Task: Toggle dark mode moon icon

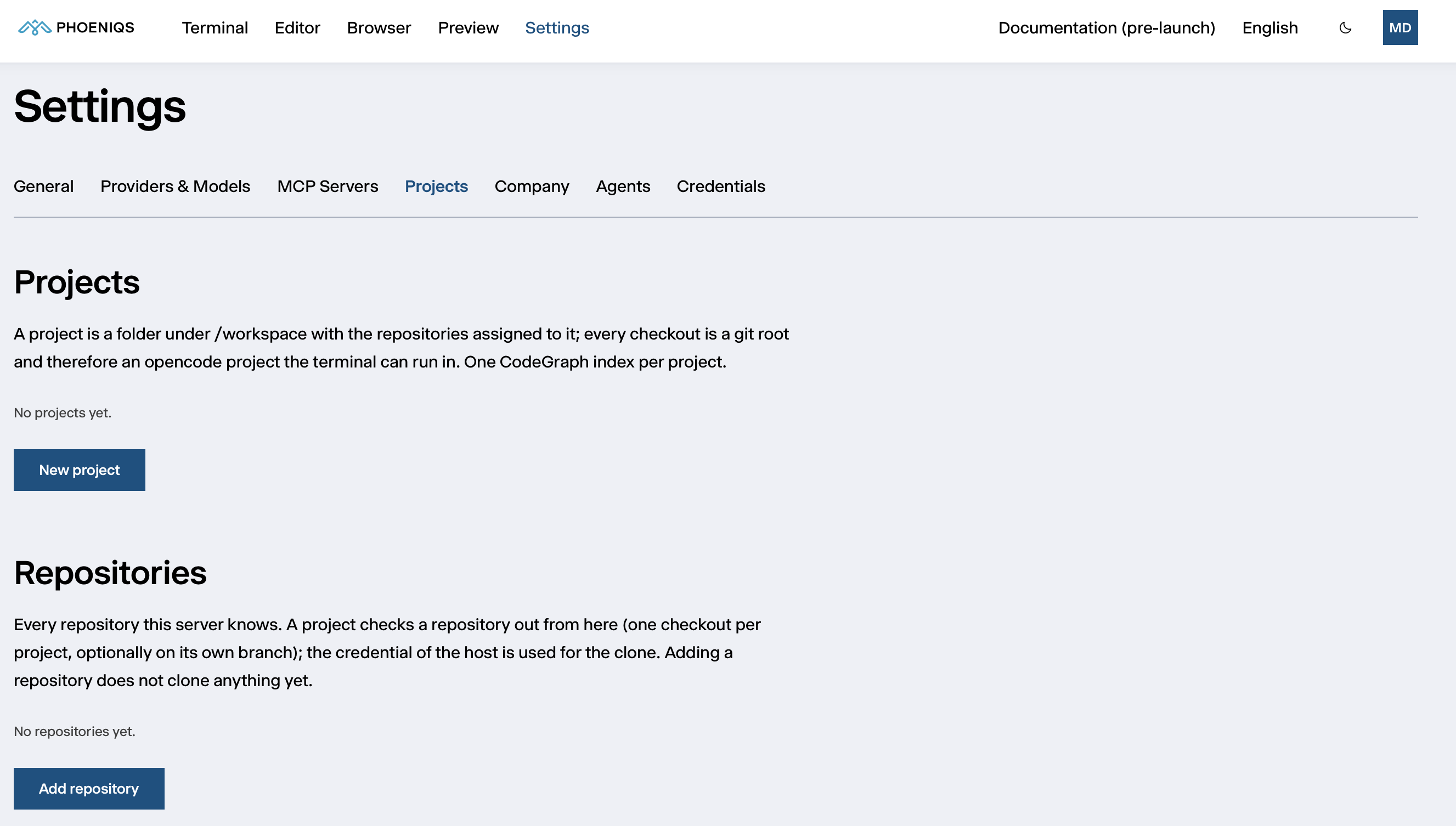Action: (x=1345, y=28)
